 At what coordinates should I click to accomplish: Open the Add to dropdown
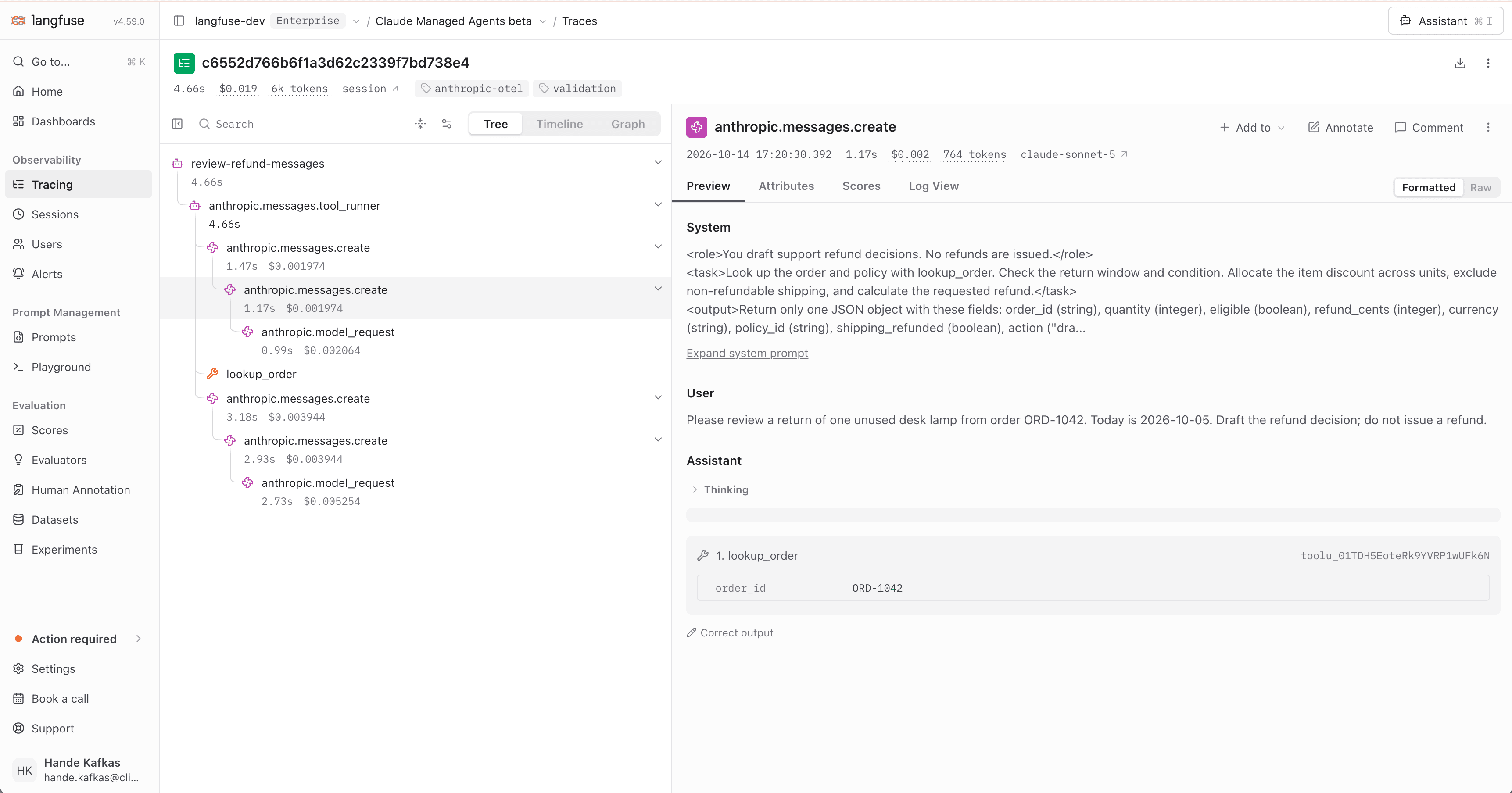click(x=1252, y=127)
